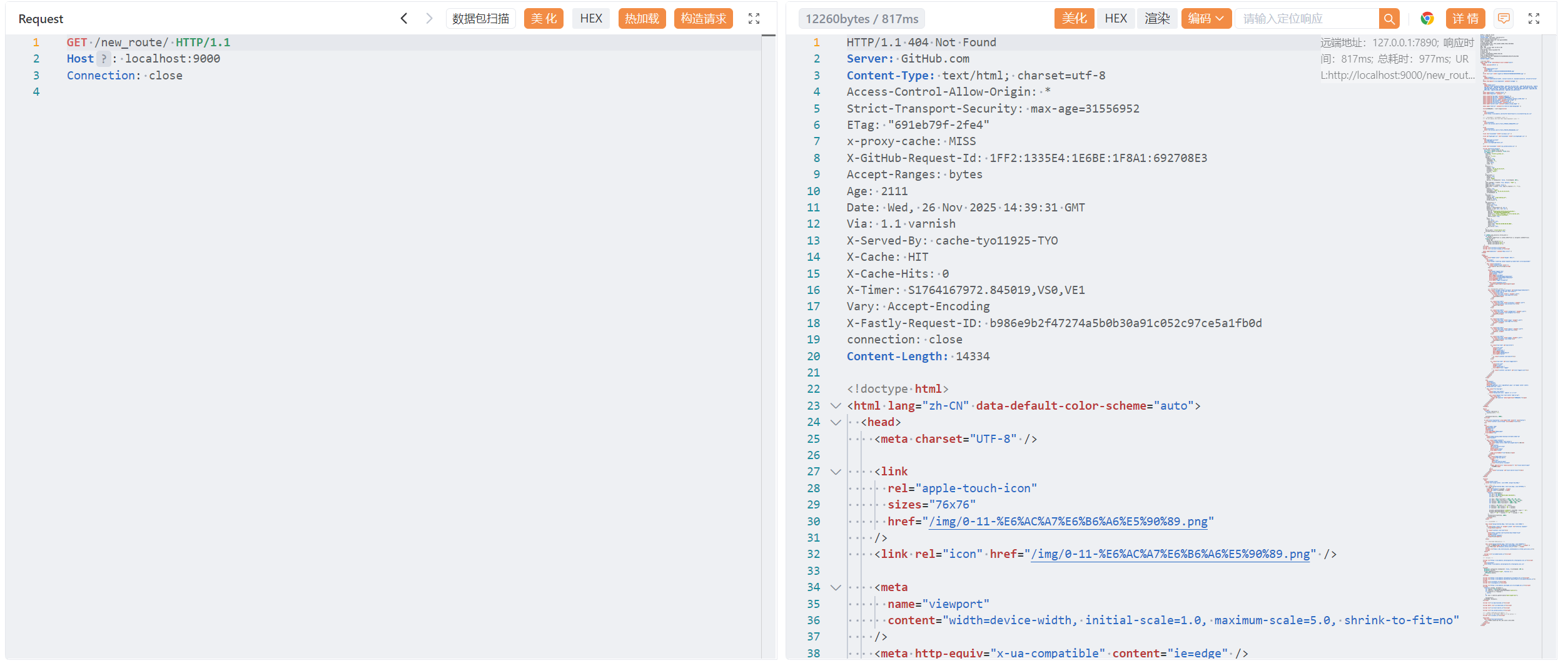Screen dimensions: 1568x663
Task: Click the ETag header line
Action: pyautogui.click(x=918, y=125)
